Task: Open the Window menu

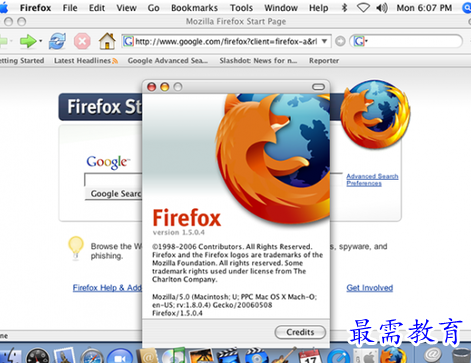Action: coord(281,8)
